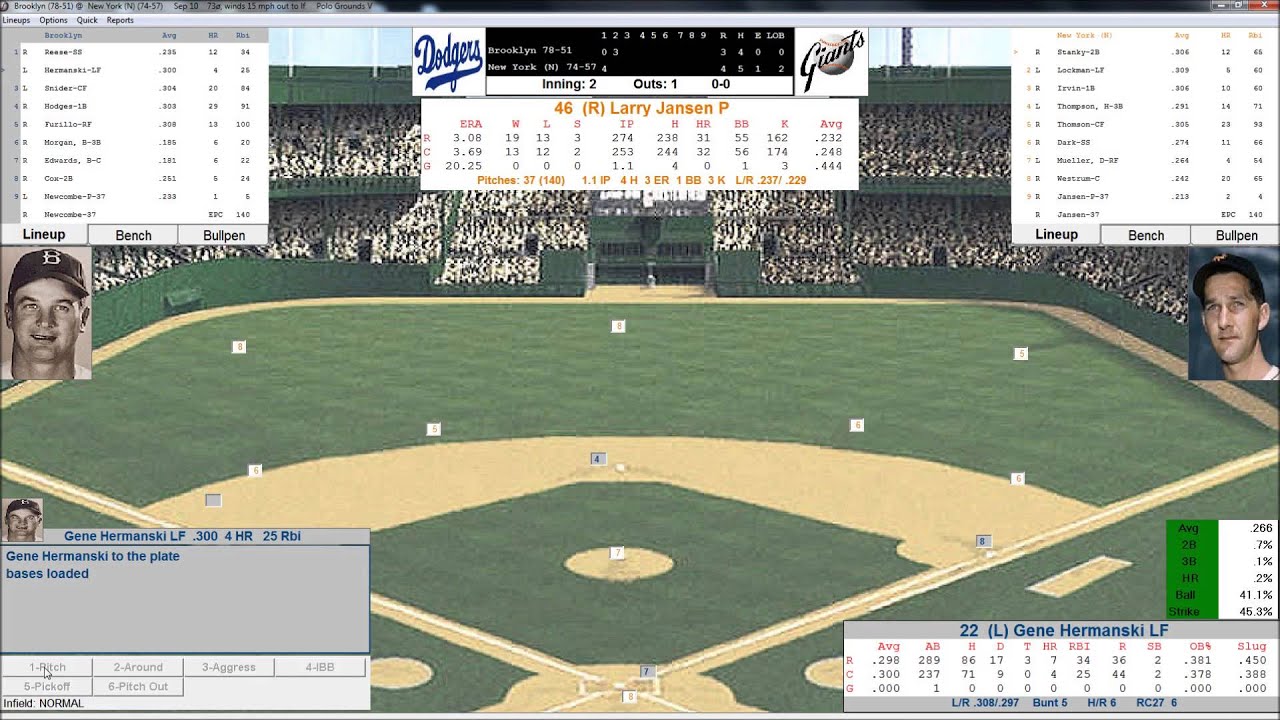
Task: Select the second baseman marker
Action: [857, 425]
